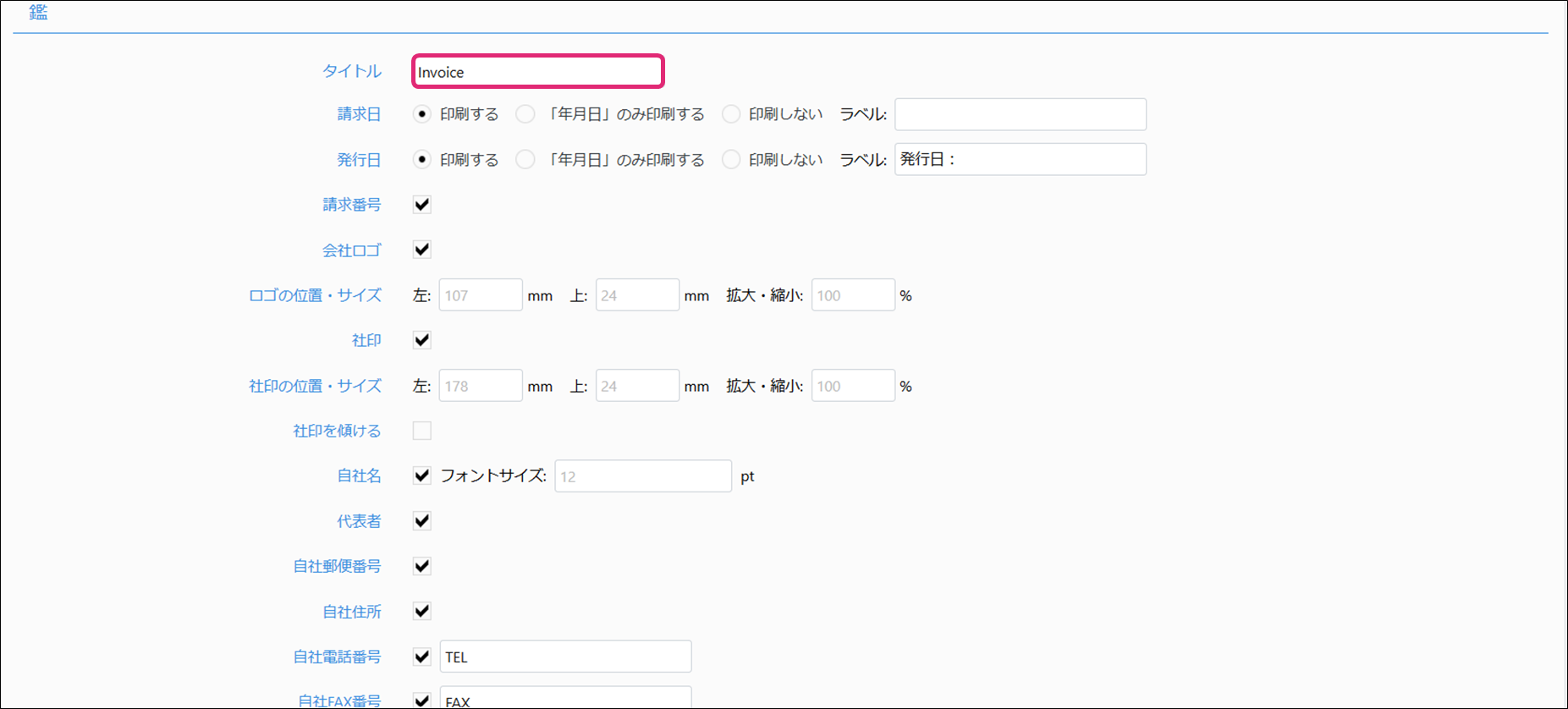Uncheck the 自社電話番号 checkbox
The image size is (1568, 709).
click(x=422, y=657)
